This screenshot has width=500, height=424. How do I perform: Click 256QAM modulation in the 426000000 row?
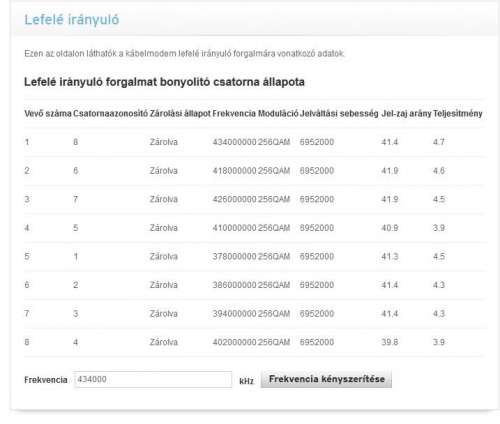tap(274, 200)
